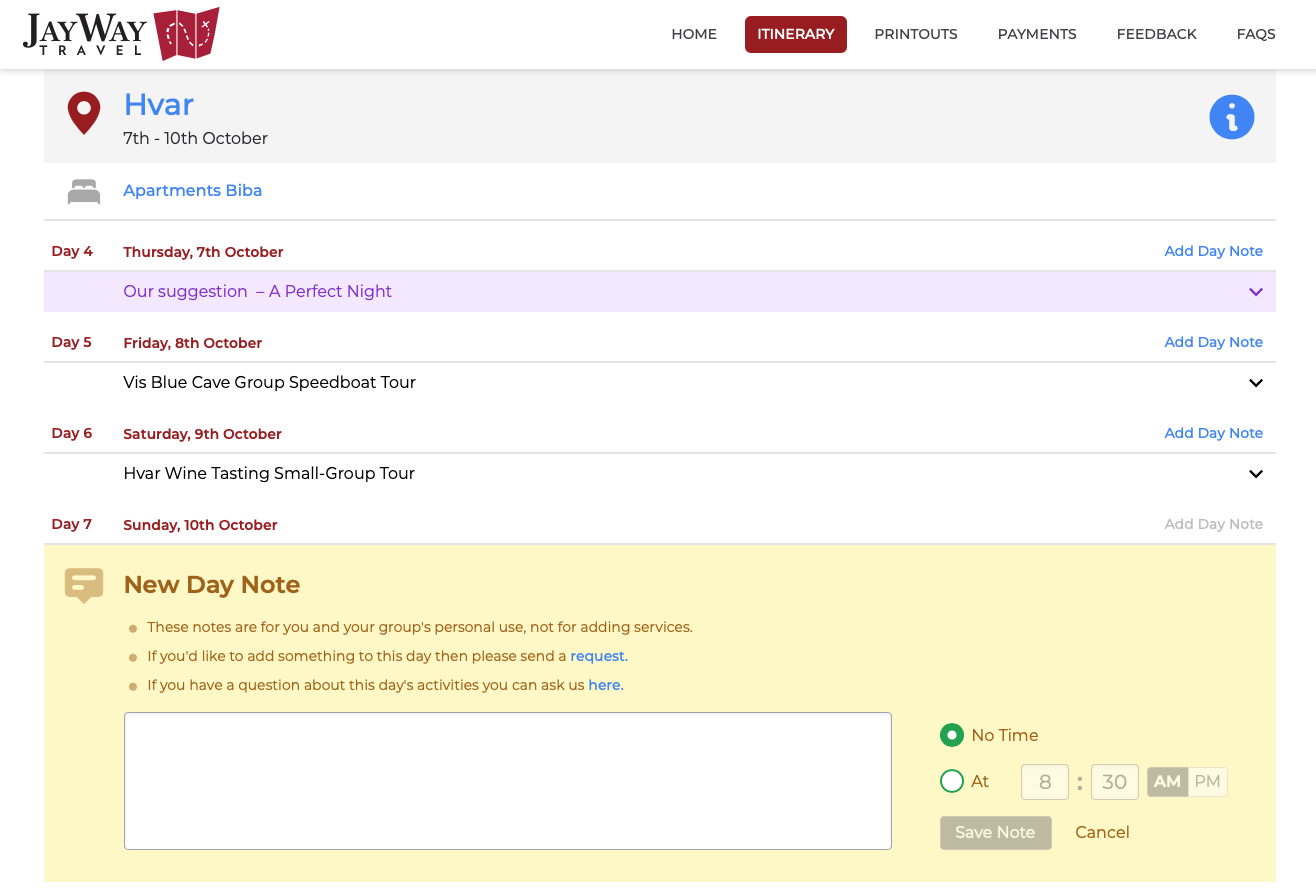1316x892 pixels.
Task: Open the FAQs menu item
Action: point(1256,34)
